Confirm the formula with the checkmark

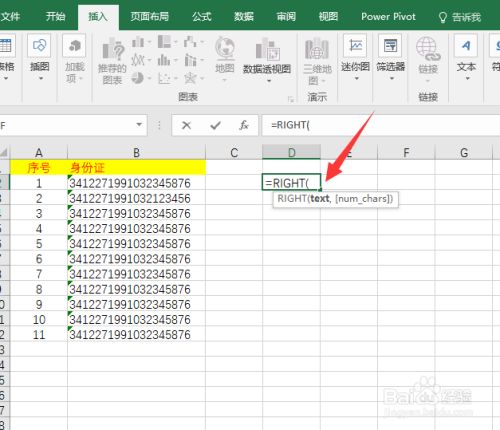215,125
